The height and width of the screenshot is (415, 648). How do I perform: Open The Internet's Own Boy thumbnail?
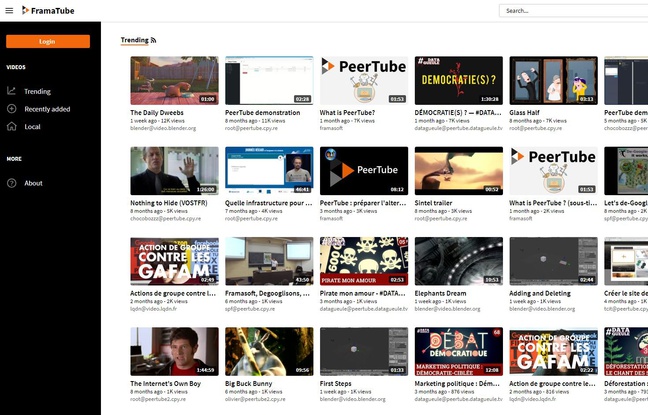(x=174, y=351)
